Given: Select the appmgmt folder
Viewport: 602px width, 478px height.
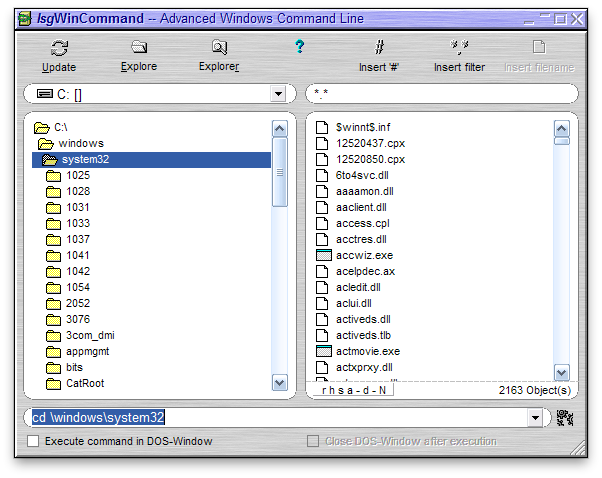Looking at the screenshot, I should 88,352.
